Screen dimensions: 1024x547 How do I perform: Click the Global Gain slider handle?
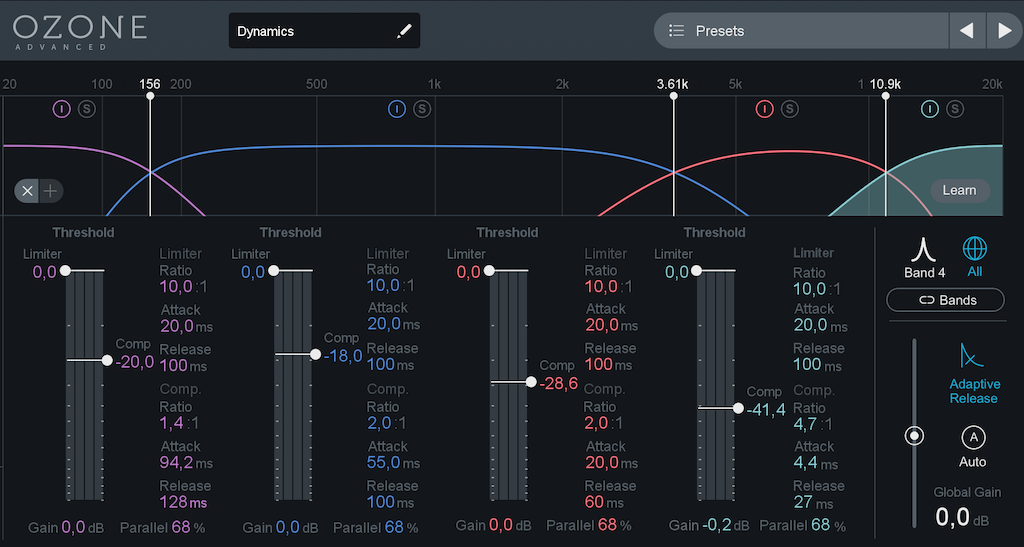click(913, 436)
